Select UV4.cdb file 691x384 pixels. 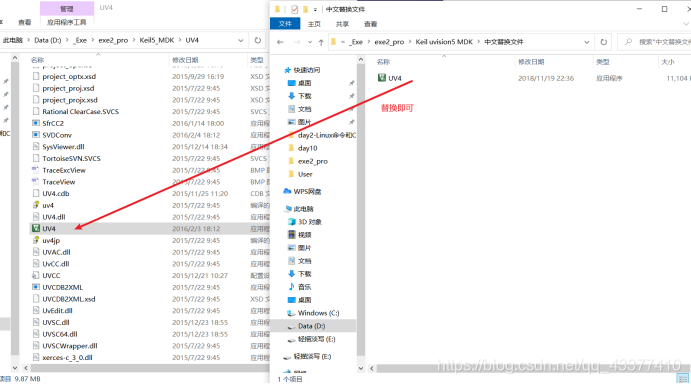[56, 194]
